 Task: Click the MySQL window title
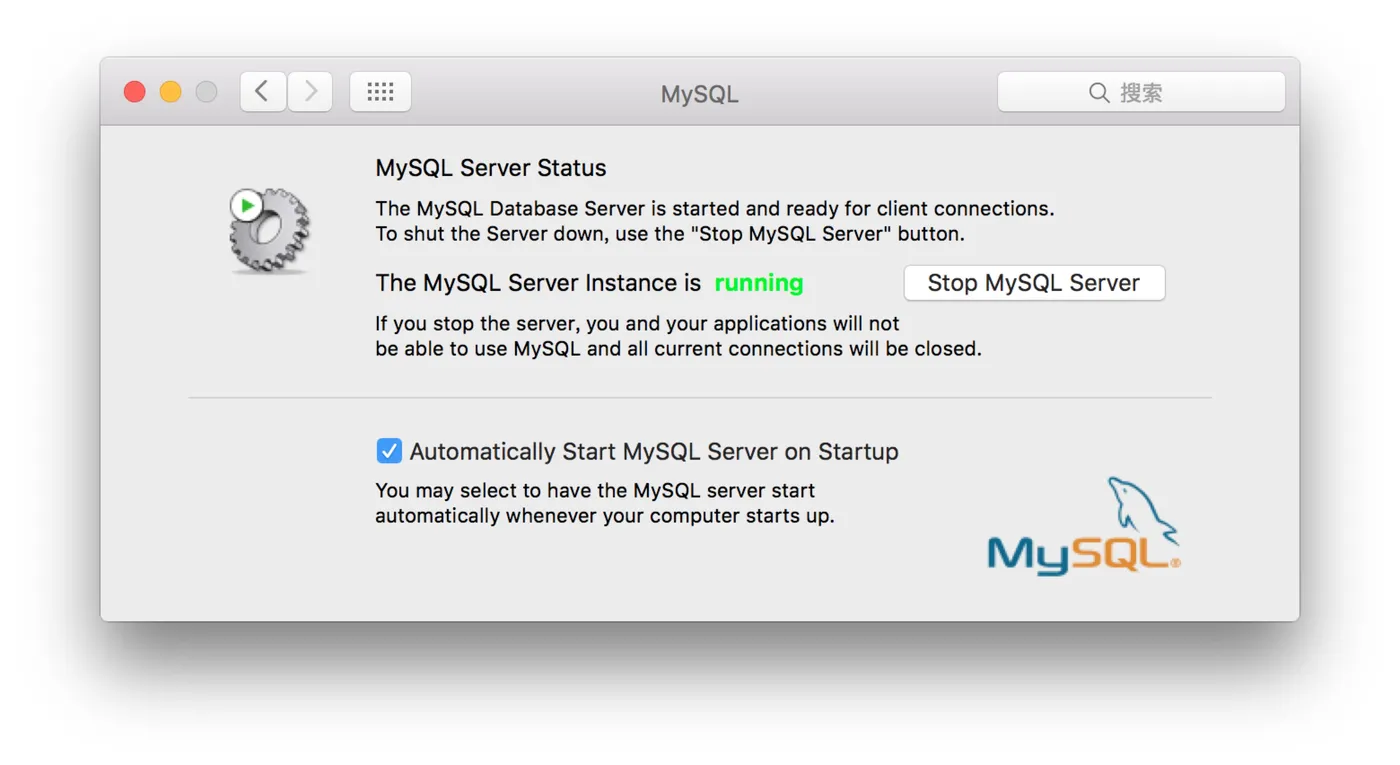pyautogui.click(x=699, y=94)
